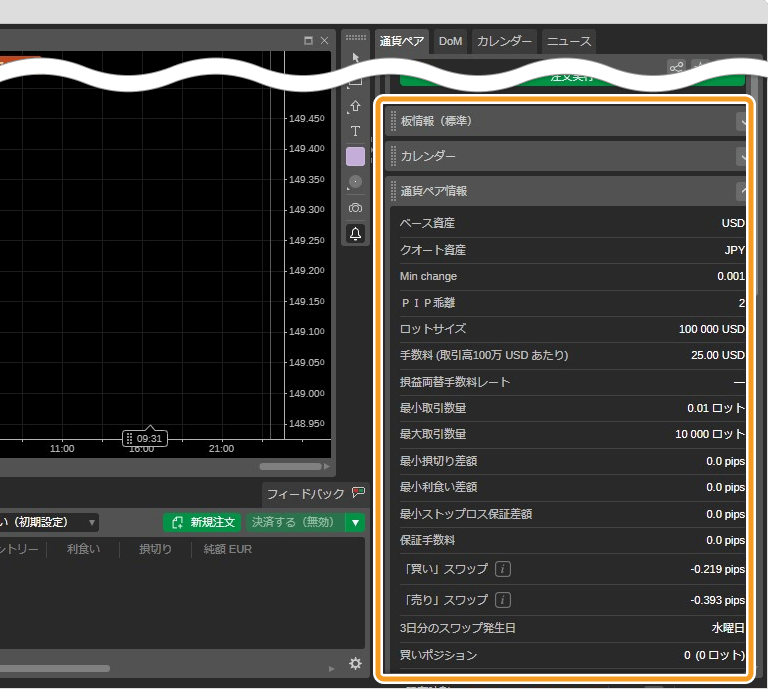Select the circular dot marker tool
Viewport: 768px width, 689px height.
pos(356,182)
